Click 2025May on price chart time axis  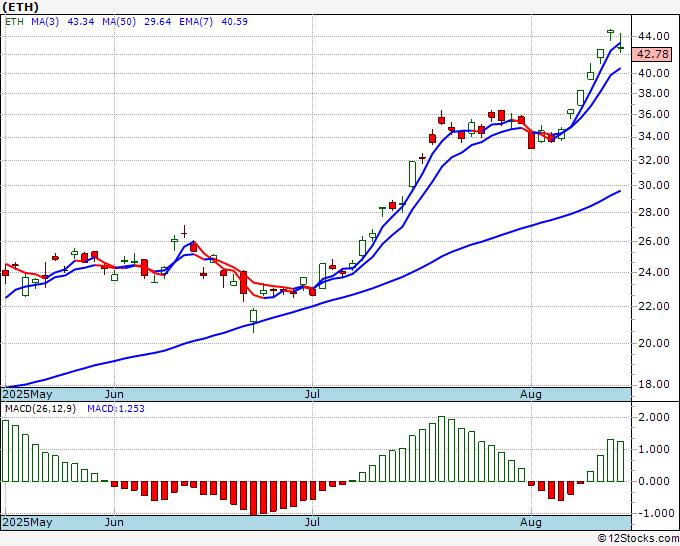coord(27,395)
